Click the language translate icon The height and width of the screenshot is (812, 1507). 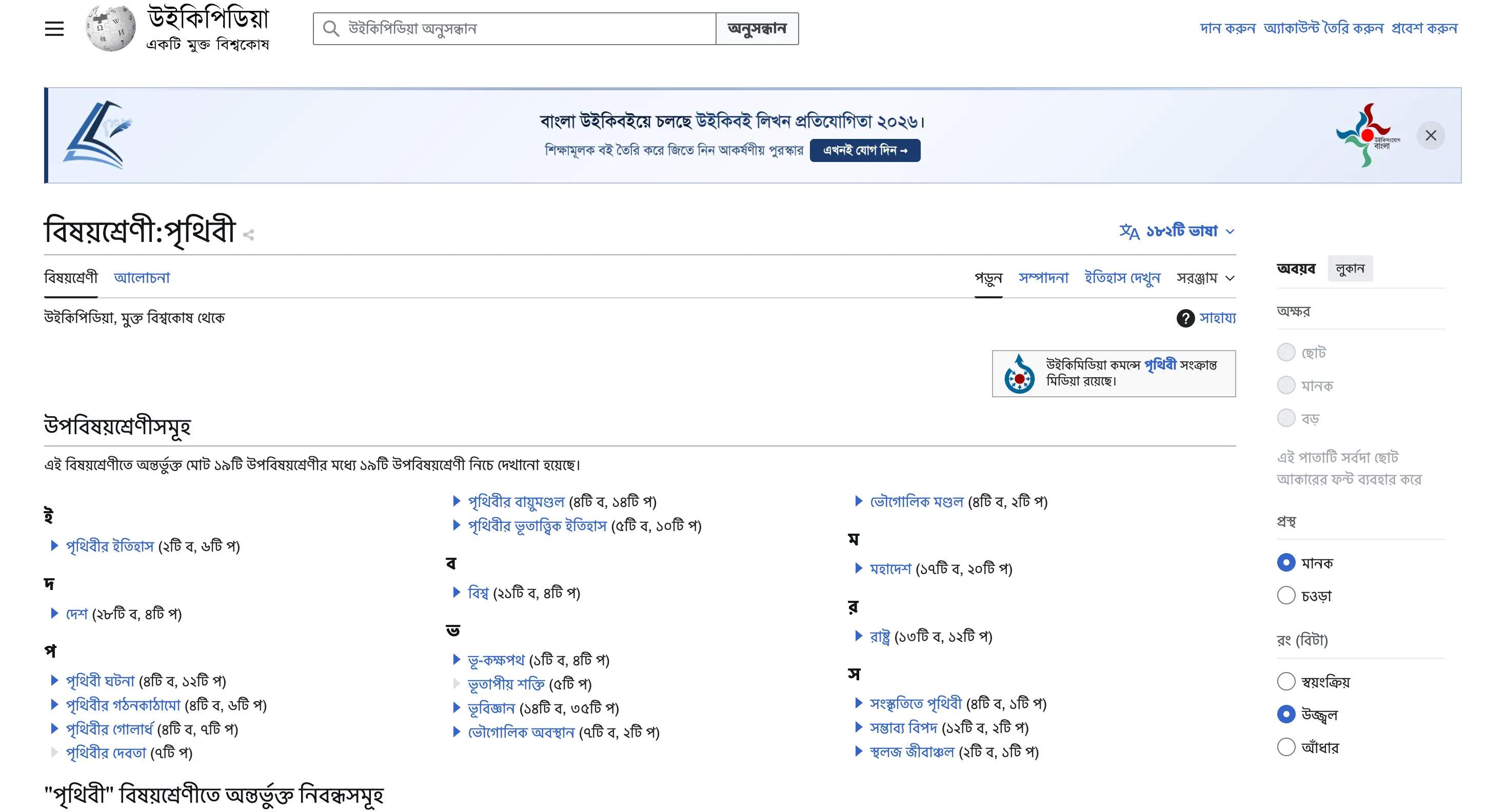(1129, 232)
